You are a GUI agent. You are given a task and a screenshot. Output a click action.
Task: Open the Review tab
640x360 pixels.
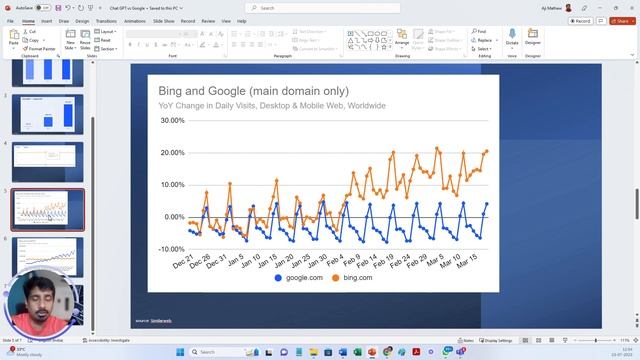click(208, 21)
